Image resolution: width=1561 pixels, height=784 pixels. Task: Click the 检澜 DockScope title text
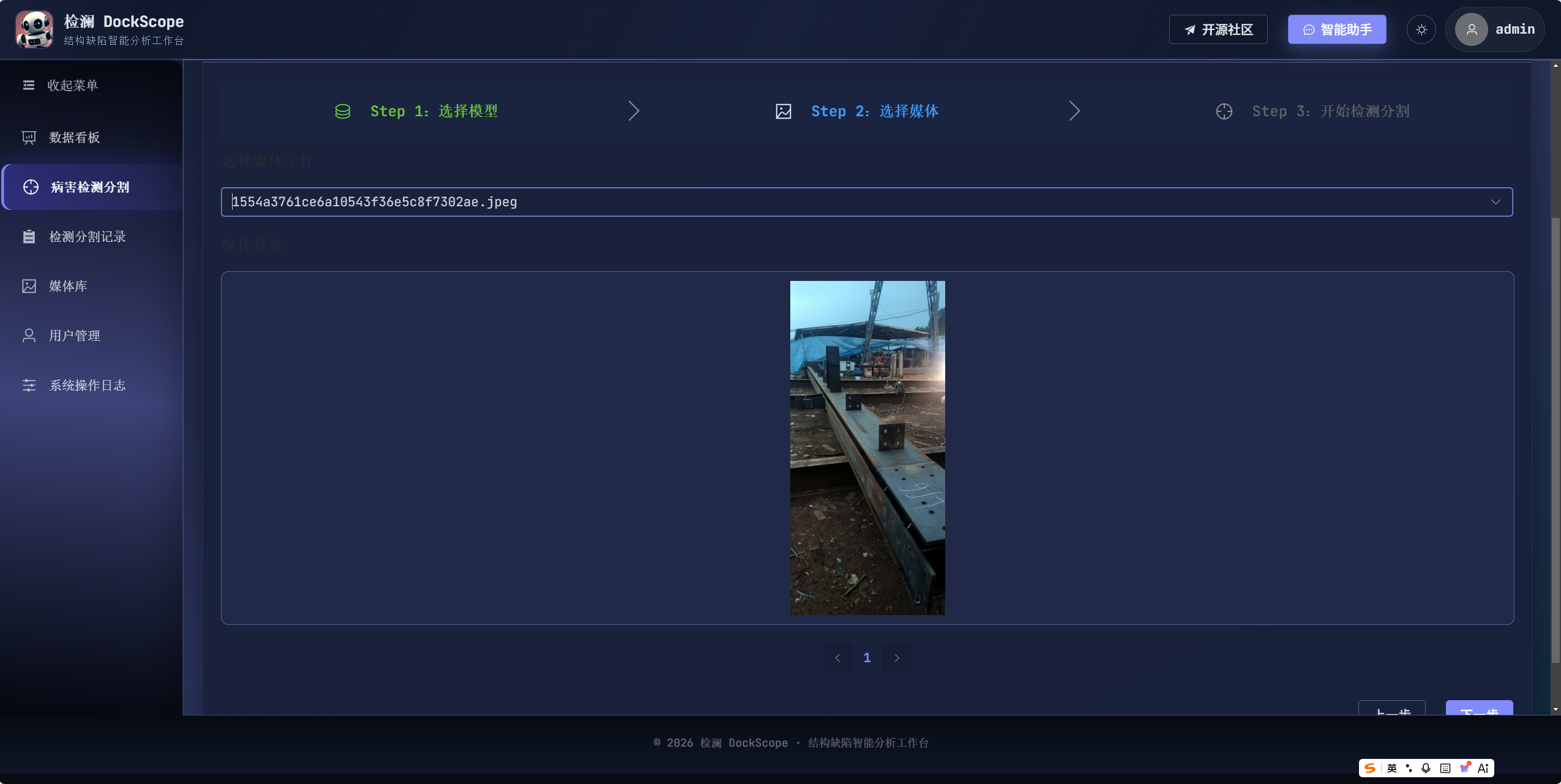(x=124, y=21)
